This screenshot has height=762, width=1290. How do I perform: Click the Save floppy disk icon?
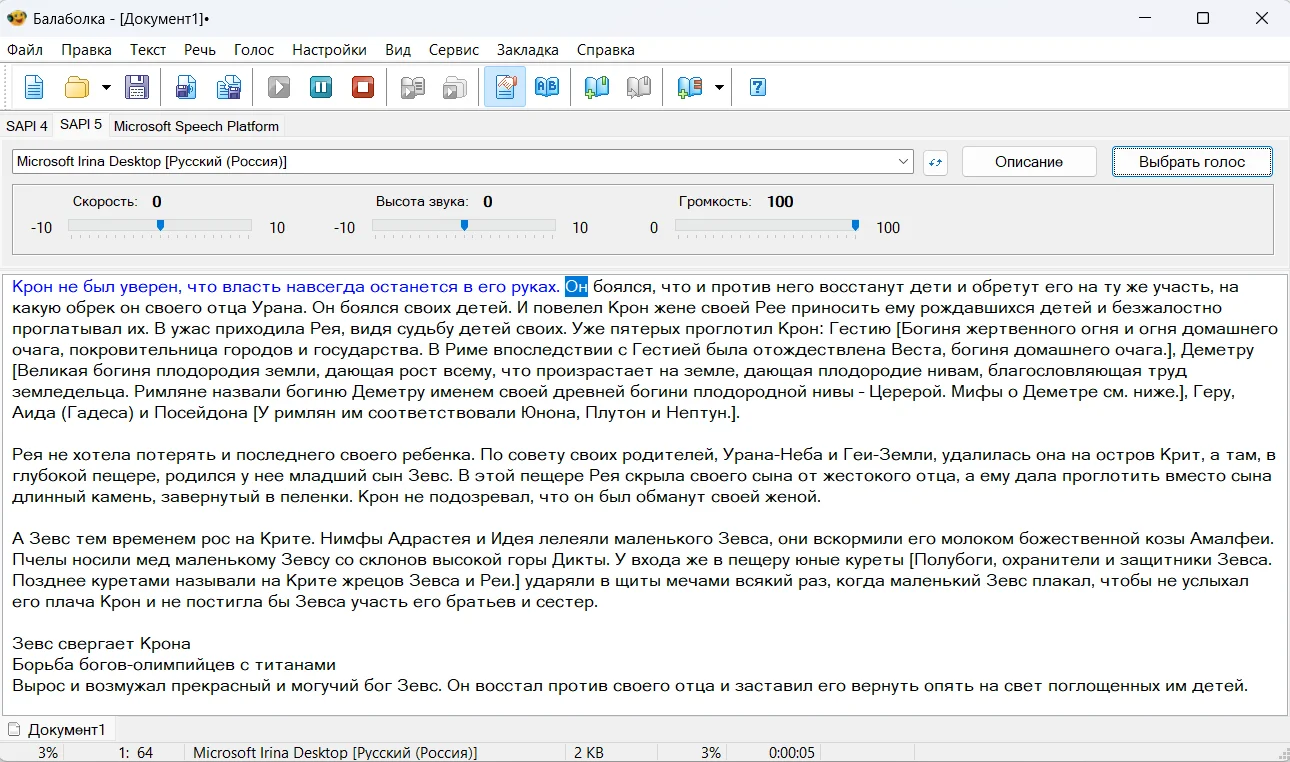[x=136, y=88]
